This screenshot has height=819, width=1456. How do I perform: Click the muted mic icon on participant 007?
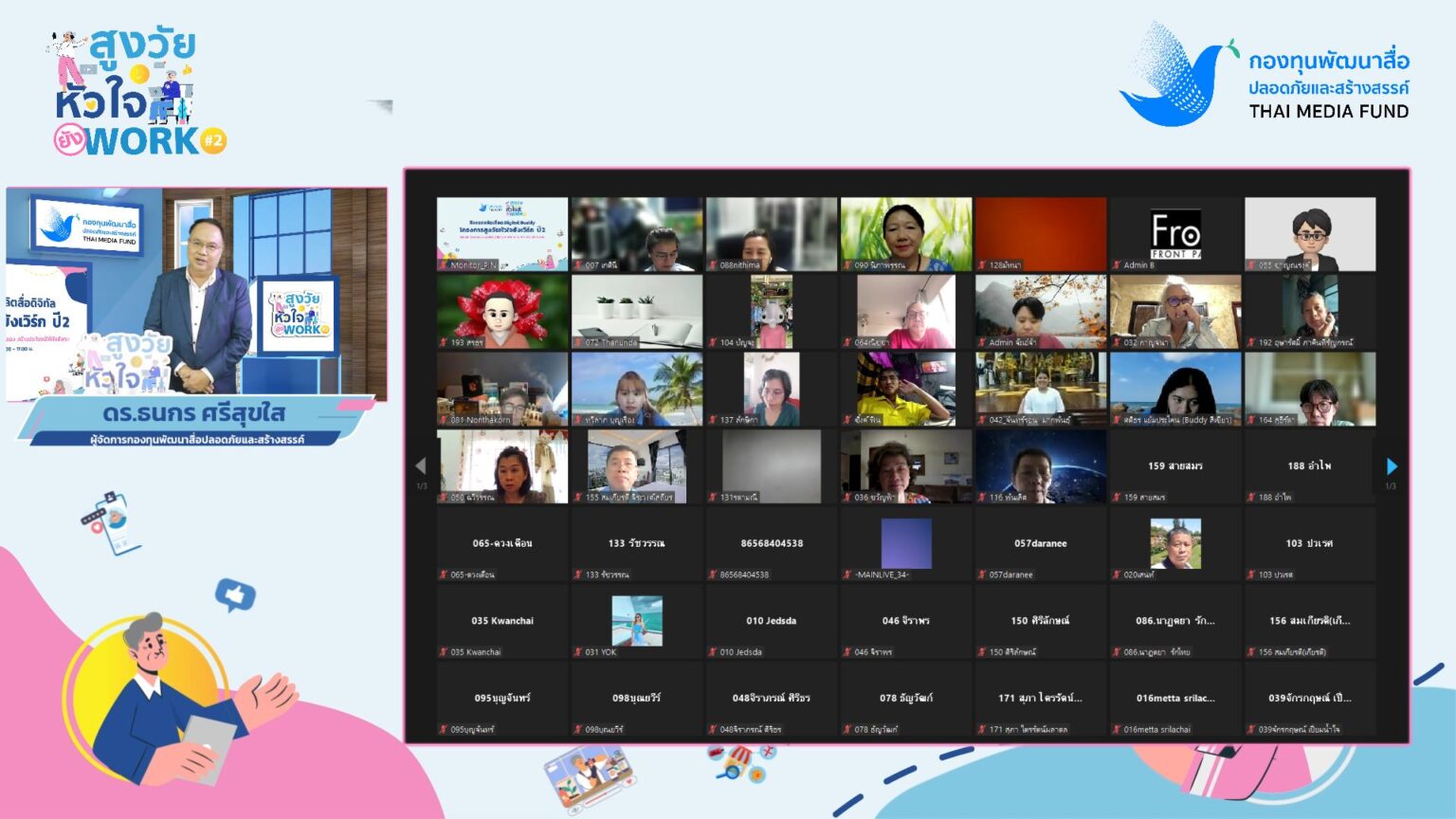(x=577, y=264)
